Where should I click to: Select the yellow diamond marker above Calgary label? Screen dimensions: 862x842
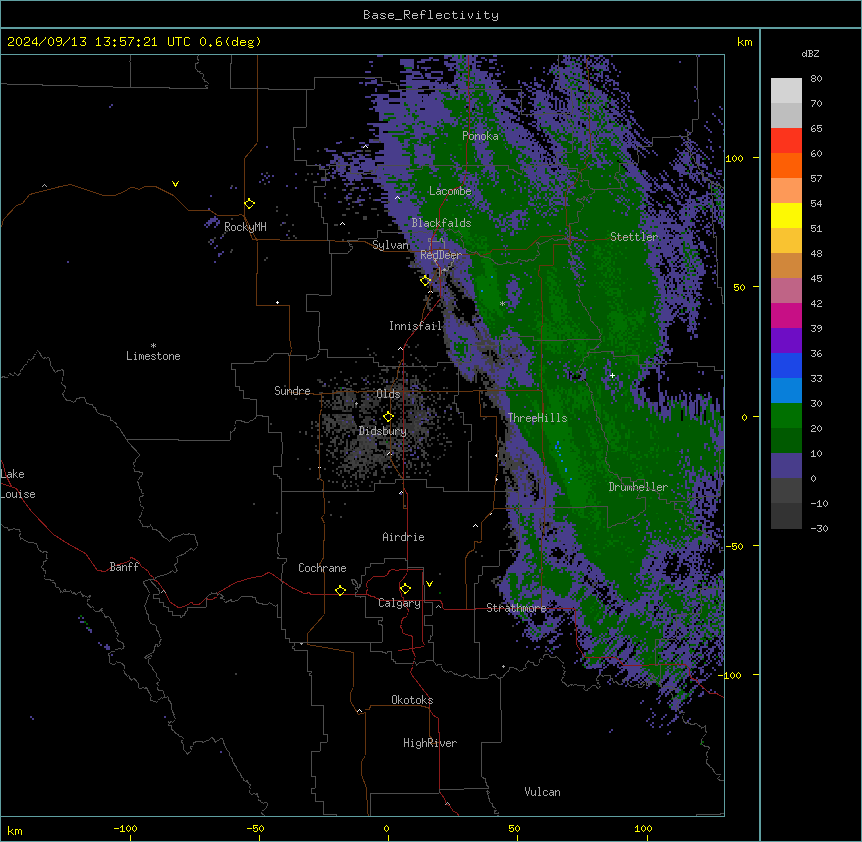405,589
